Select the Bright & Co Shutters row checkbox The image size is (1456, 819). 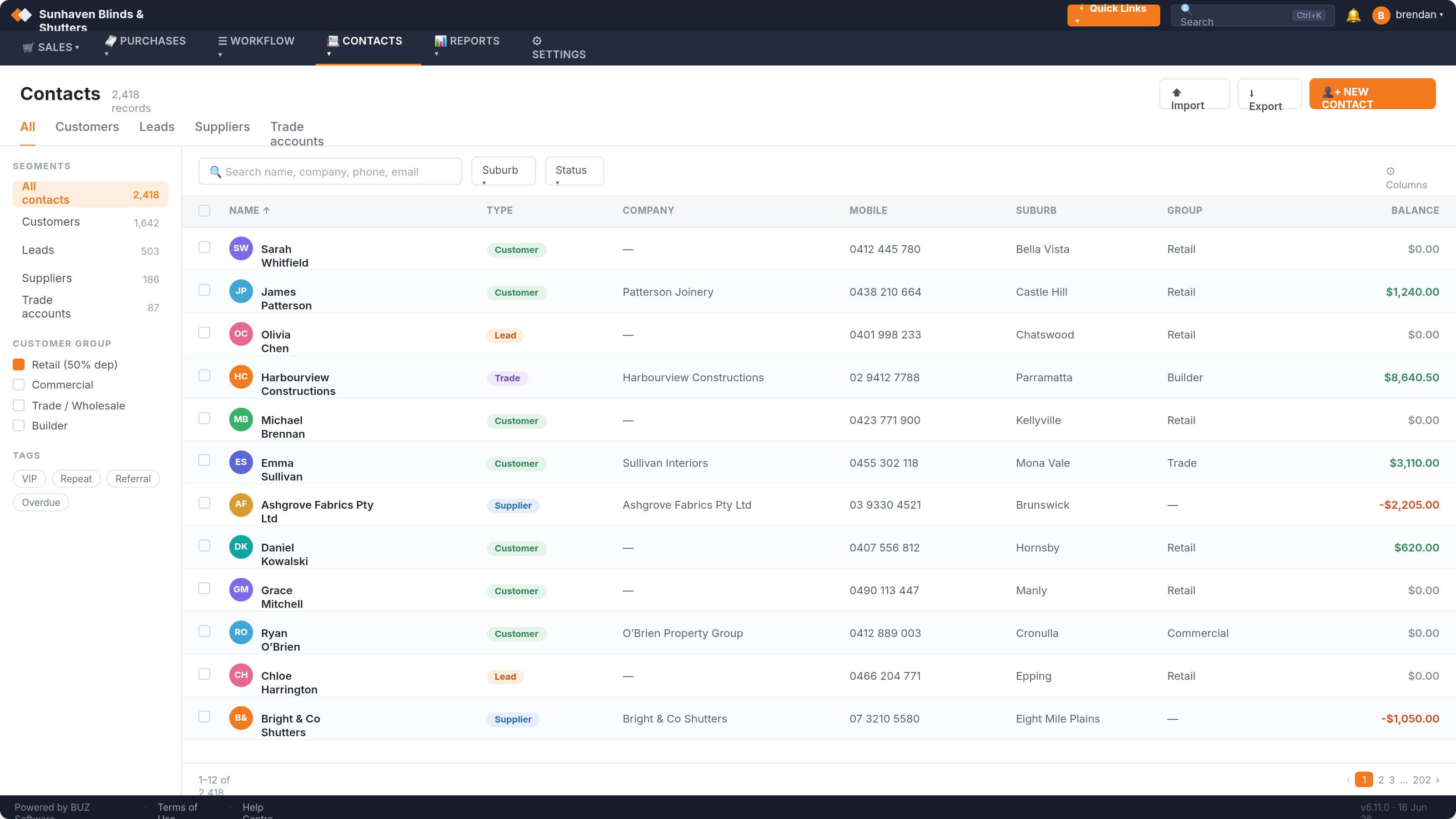click(204, 717)
